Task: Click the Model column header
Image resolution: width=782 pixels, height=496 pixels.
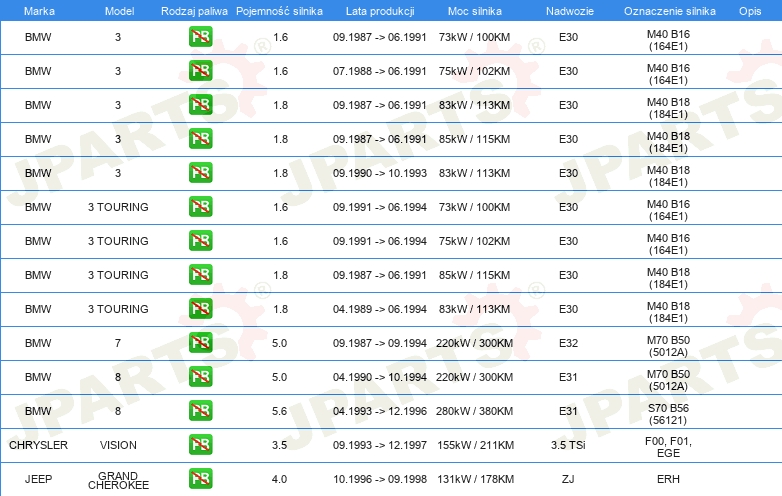Action: click(119, 11)
